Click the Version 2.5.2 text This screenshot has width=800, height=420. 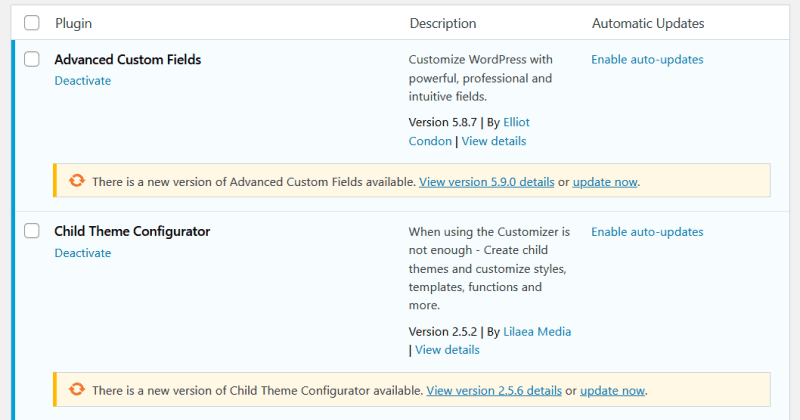[x=442, y=332]
